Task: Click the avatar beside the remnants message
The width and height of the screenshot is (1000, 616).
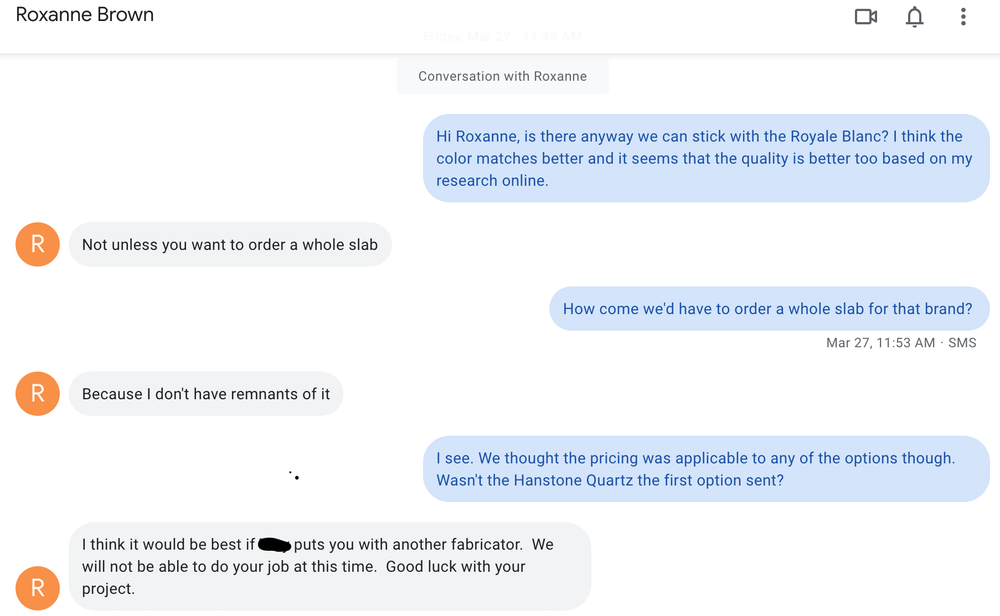Action: pyautogui.click(x=38, y=394)
